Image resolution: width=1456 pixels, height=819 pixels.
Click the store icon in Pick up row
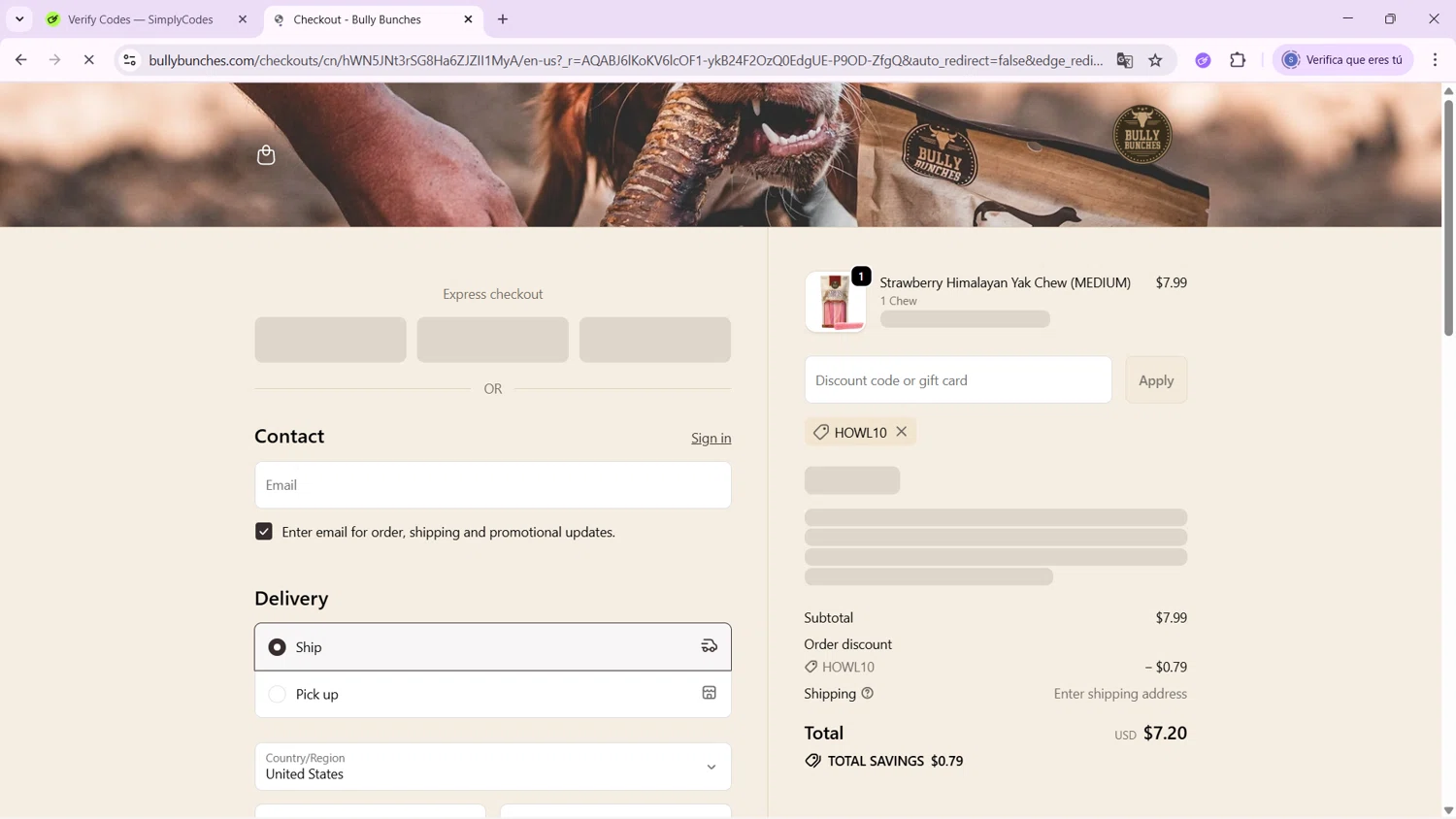pyautogui.click(x=710, y=693)
